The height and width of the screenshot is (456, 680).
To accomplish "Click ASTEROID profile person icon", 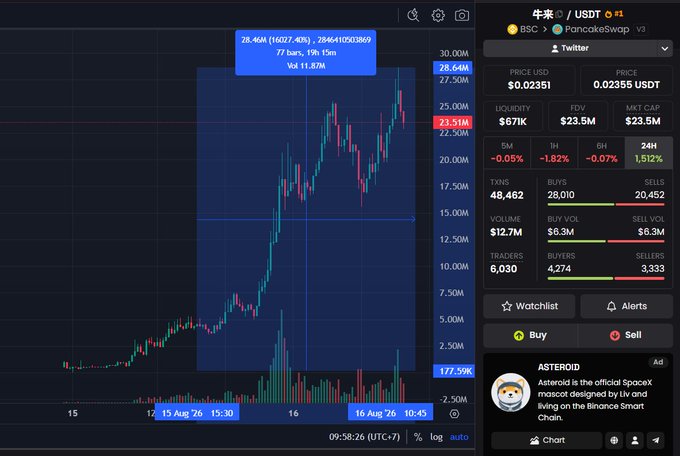I will click(x=635, y=440).
